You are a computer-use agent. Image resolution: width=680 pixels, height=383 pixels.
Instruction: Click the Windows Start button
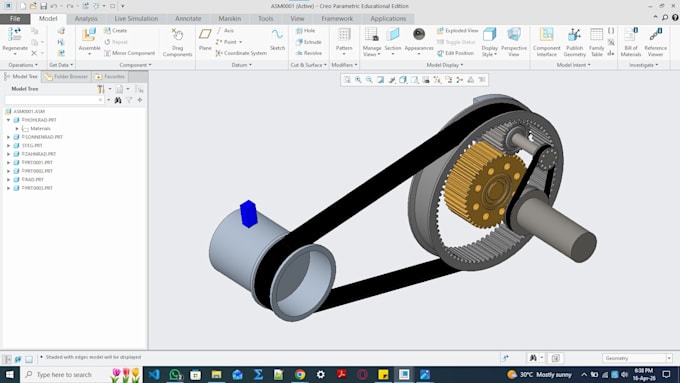10,374
